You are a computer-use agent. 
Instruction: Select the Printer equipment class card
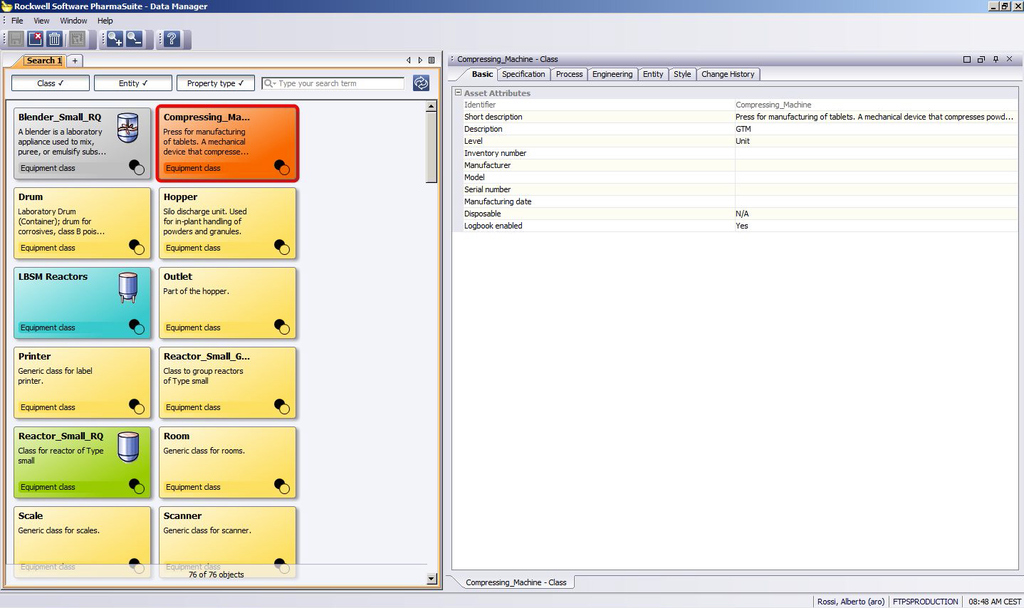click(82, 383)
